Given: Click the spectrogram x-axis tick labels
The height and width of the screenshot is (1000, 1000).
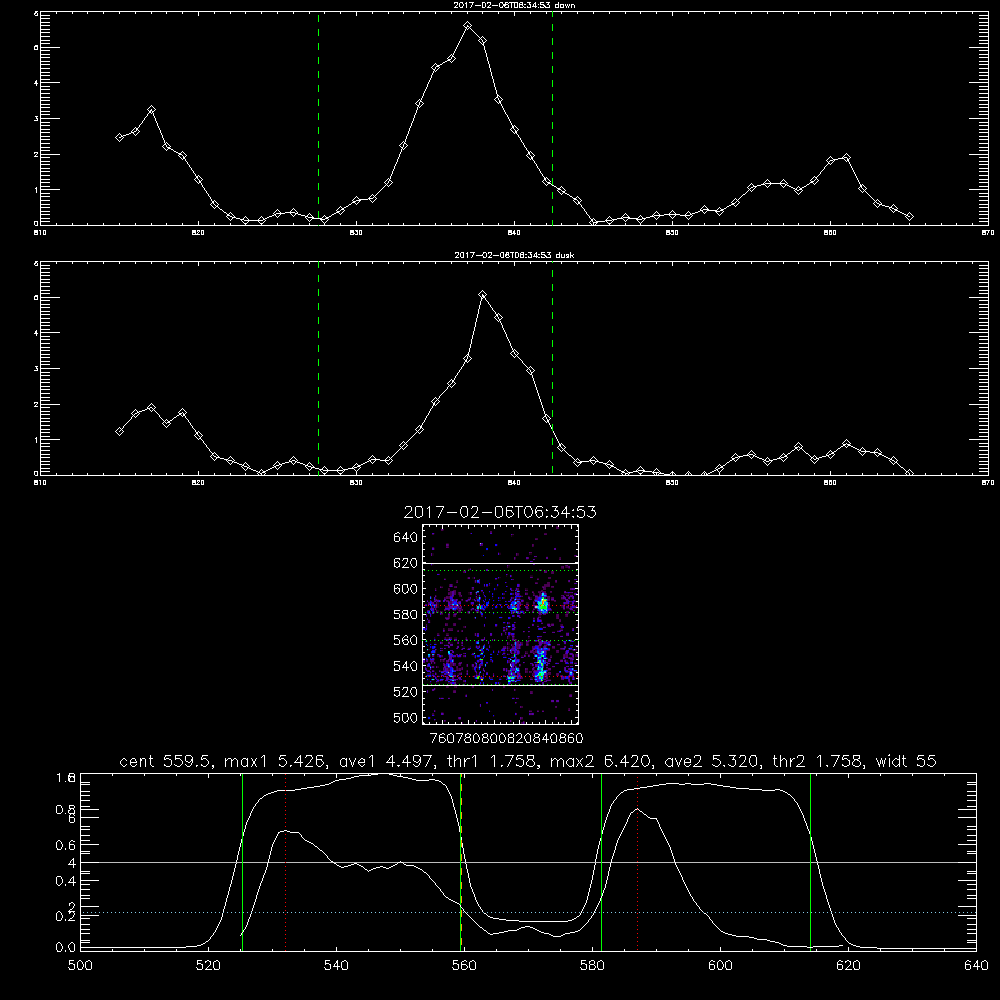Looking at the screenshot, I should click(x=506, y=738).
